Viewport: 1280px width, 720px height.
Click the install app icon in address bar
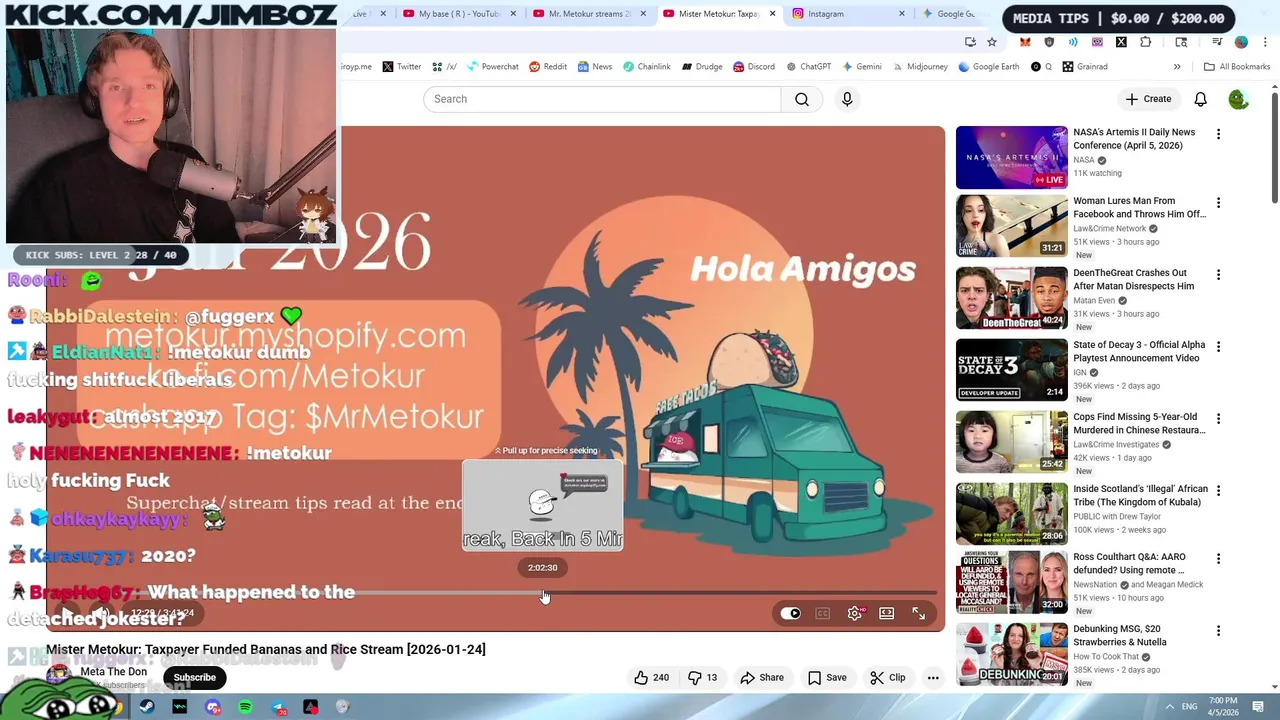970,42
